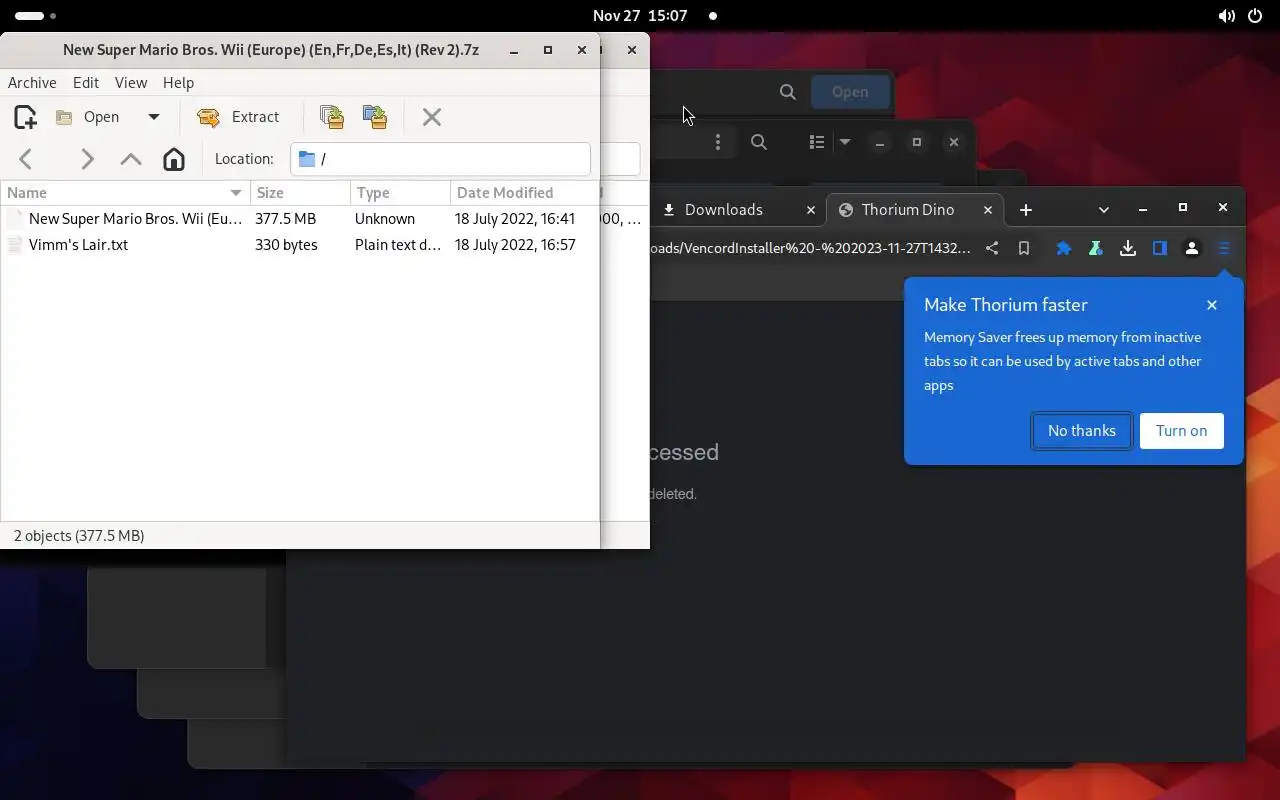
Task: Click Turn on Memory Saver button
Action: click(x=1181, y=431)
